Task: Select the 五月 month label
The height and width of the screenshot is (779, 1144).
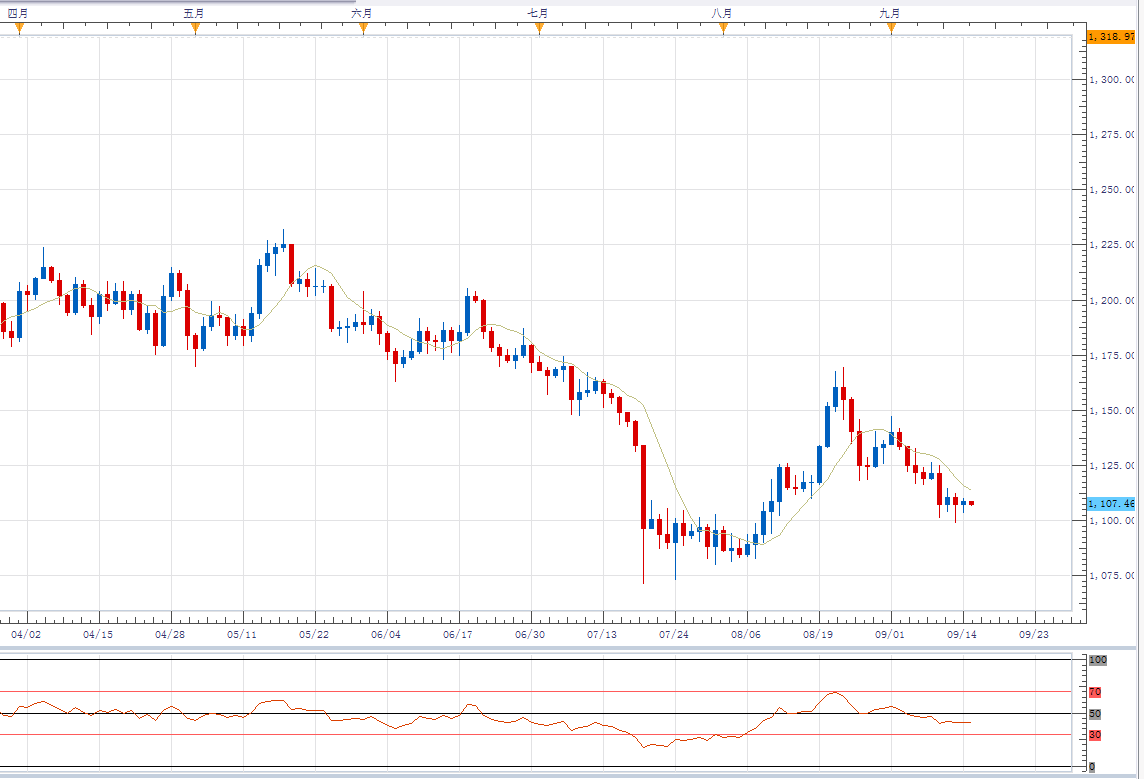Action: click(193, 13)
